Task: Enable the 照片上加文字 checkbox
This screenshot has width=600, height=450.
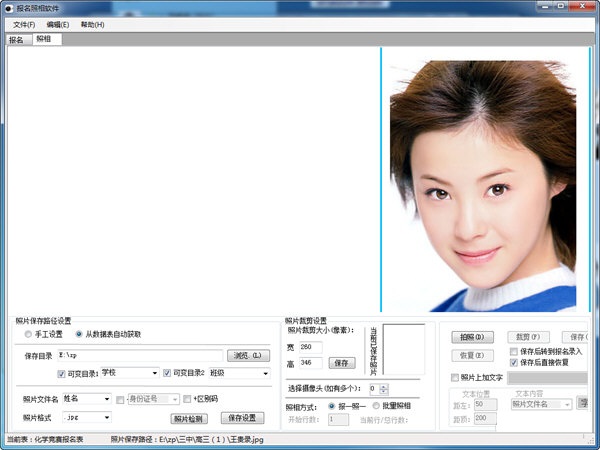Action: point(455,378)
